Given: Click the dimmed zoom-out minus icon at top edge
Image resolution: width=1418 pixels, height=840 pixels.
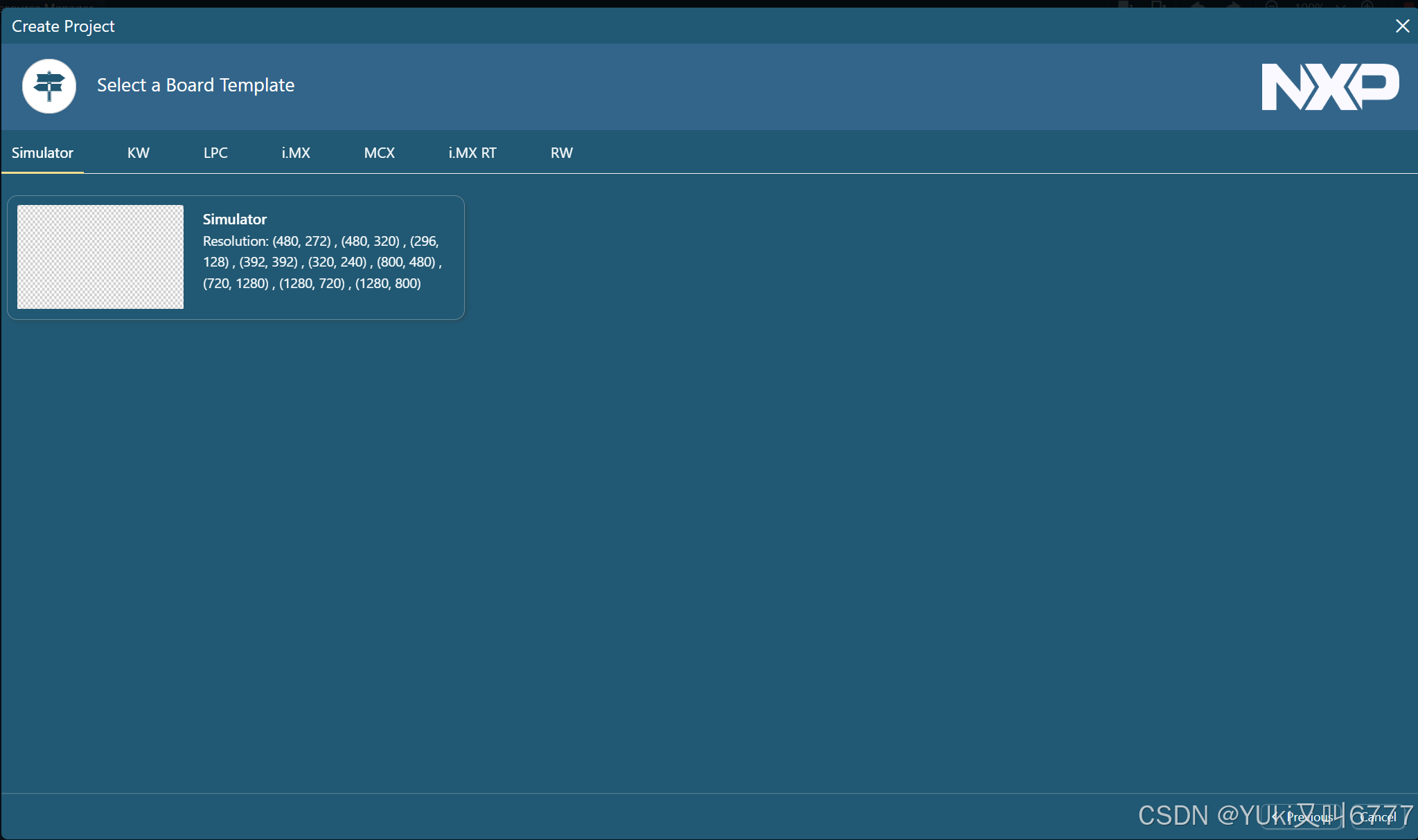Looking at the screenshot, I should click(x=1271, y=5).
